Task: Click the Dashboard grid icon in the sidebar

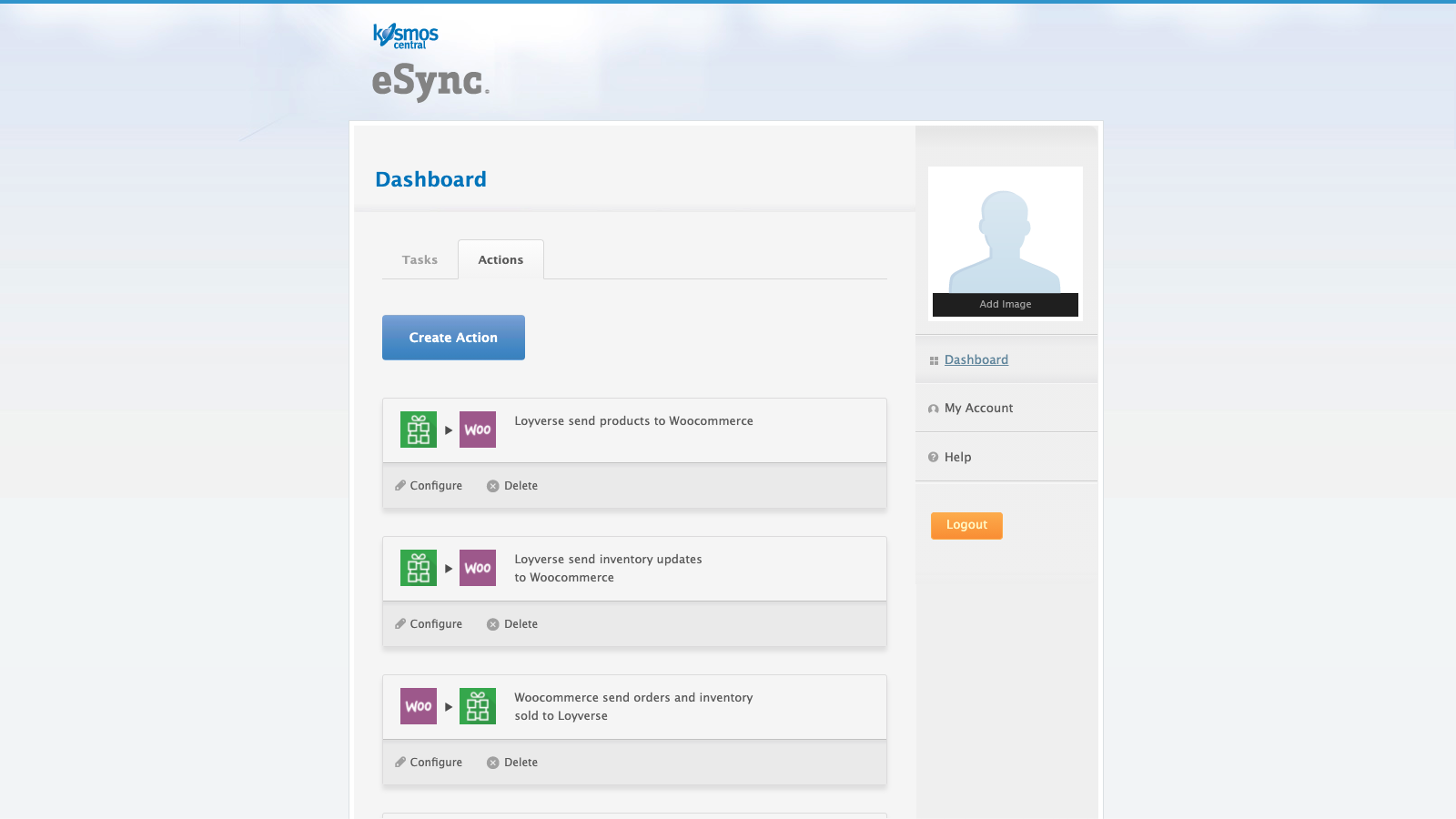Action: (x=934, y=359)
